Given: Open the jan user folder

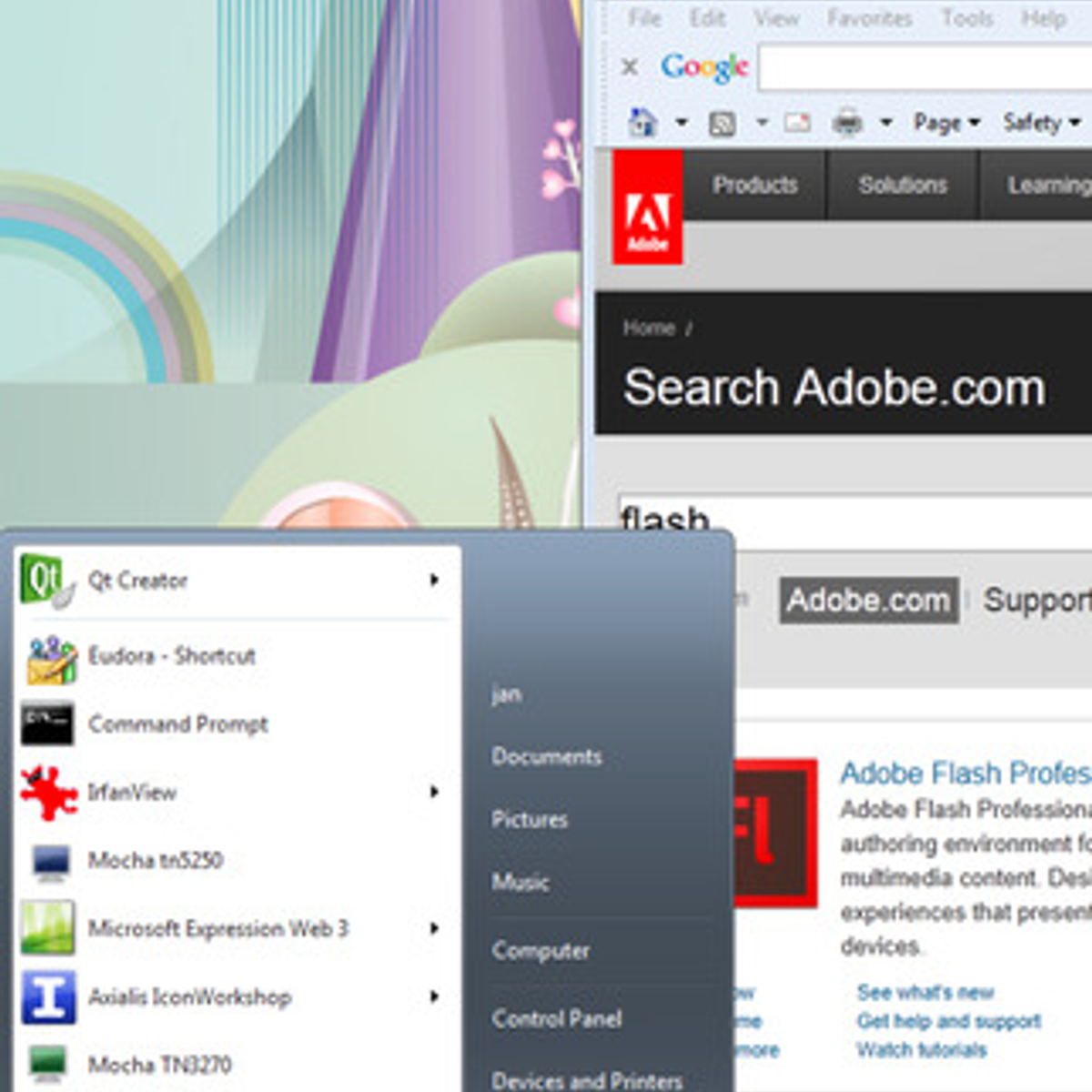Looking at the screenshot, I should point(507,695).
